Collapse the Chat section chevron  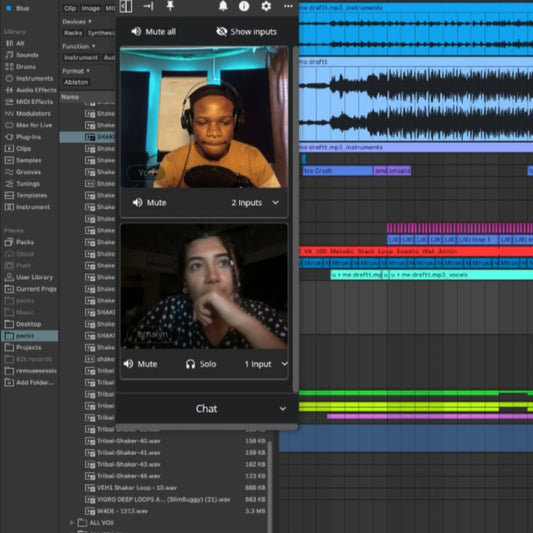283,409
